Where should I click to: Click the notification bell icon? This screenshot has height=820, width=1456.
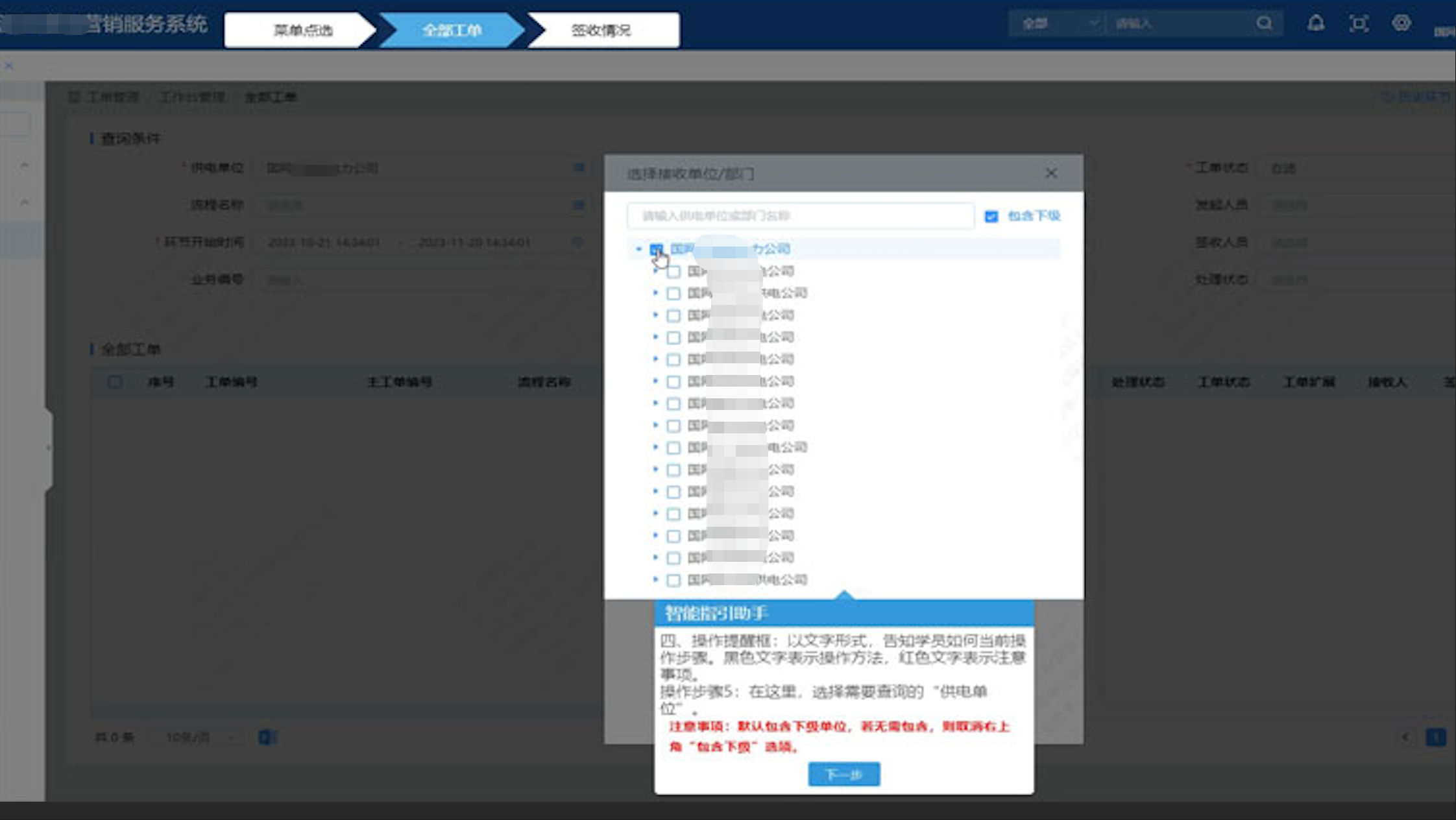(x=1315, y=24)
